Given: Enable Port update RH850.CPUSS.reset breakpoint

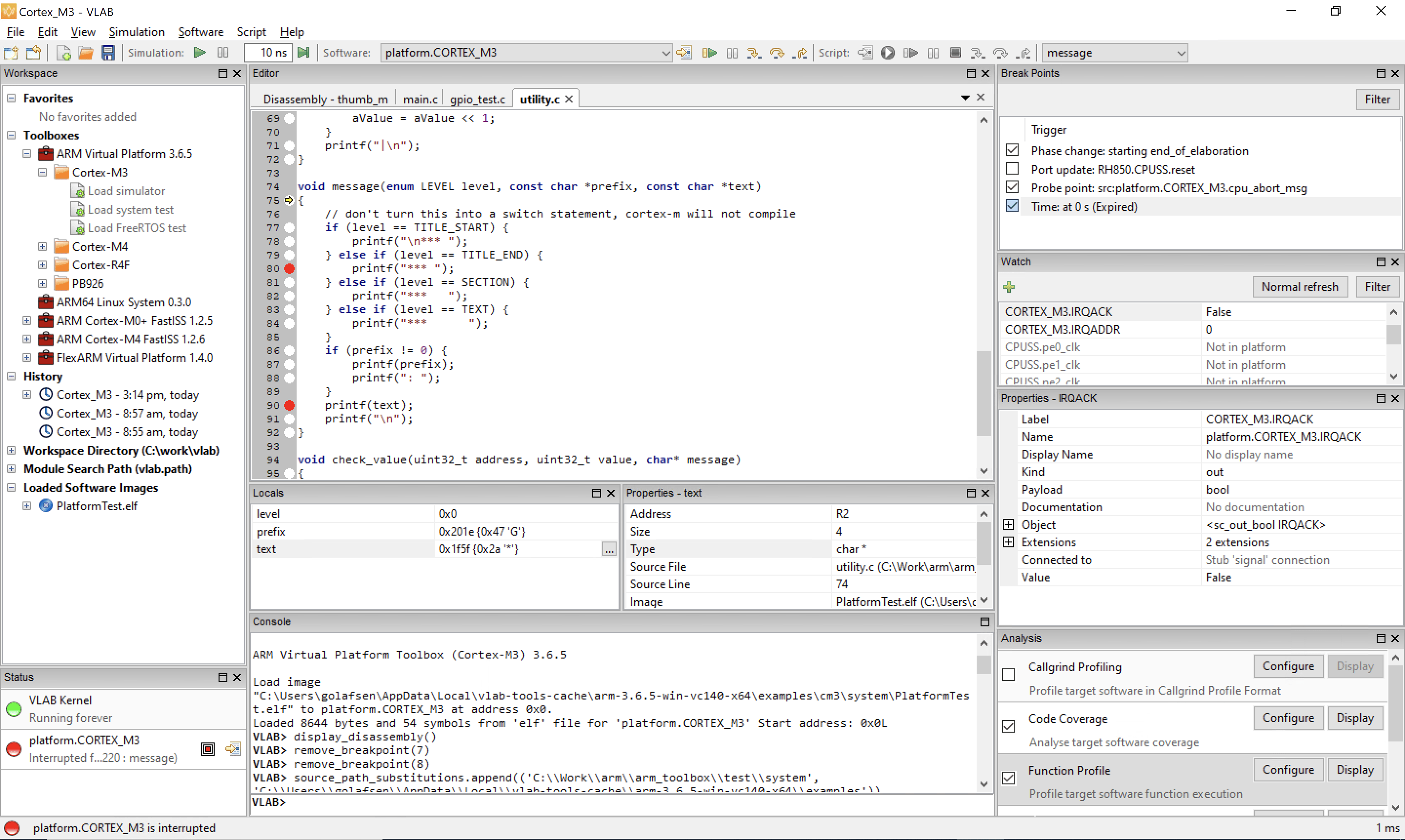Looking at the screenshot, I should point(1012,169).
